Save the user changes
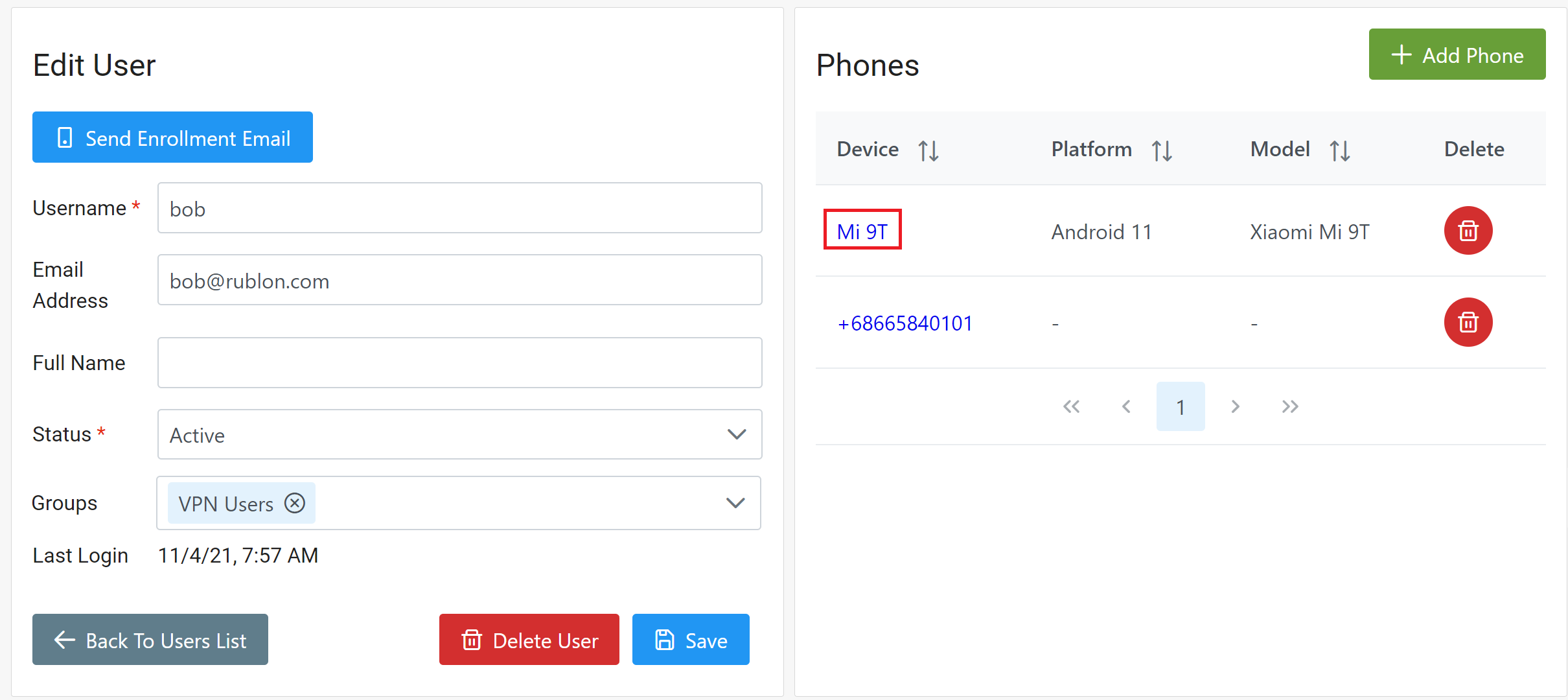 [x=691, y=640]
